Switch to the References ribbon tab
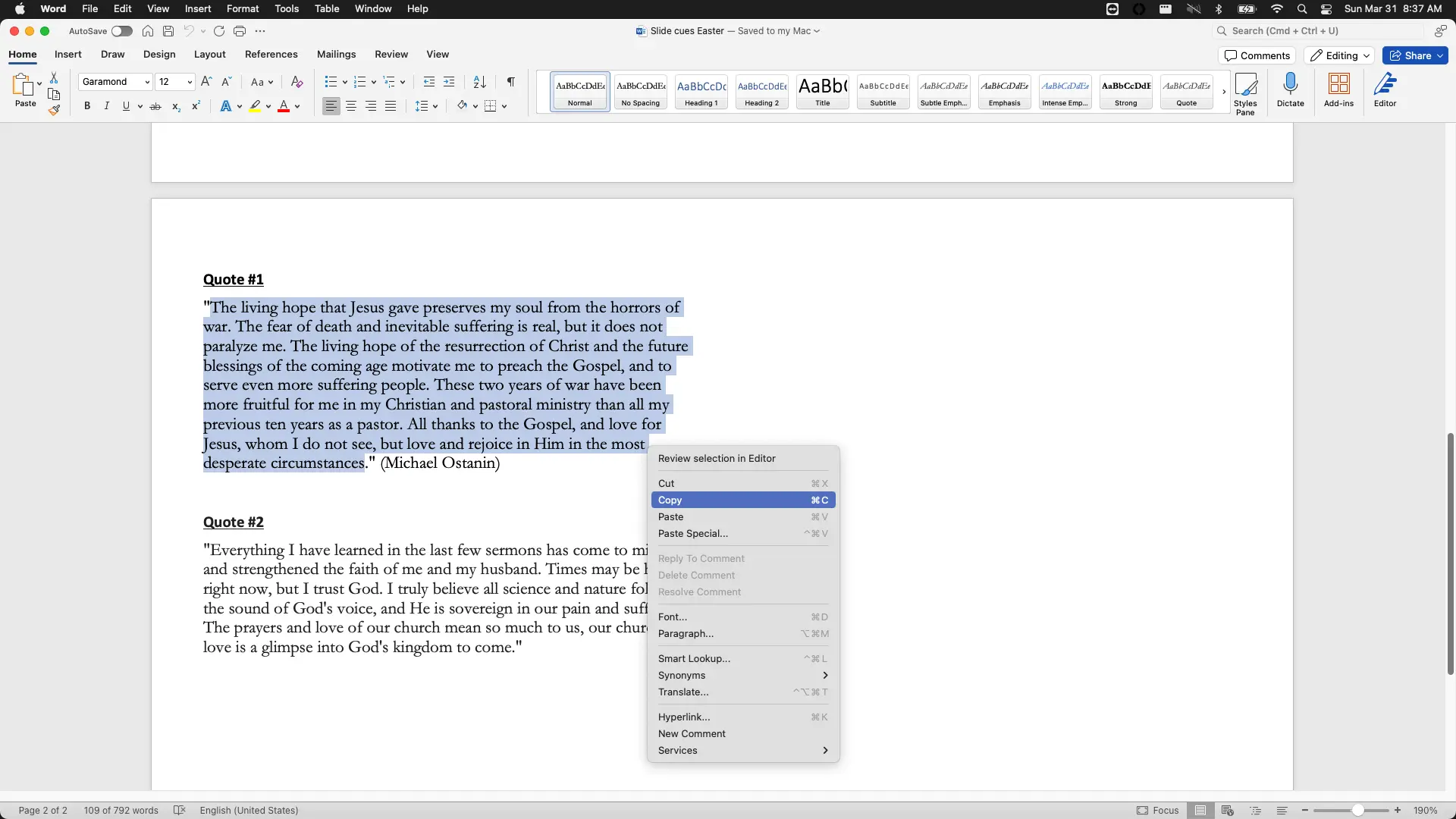The image size is (1456, 819). [x=271, y=55]
